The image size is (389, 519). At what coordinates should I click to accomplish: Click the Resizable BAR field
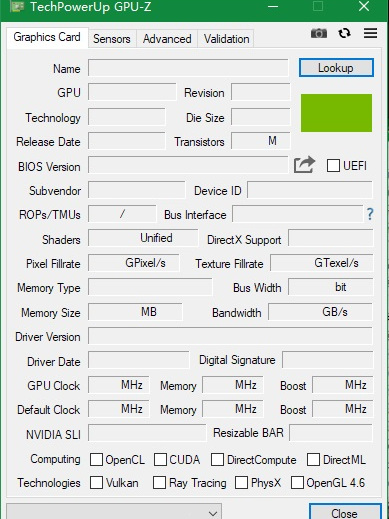click(x=331, y=433)
